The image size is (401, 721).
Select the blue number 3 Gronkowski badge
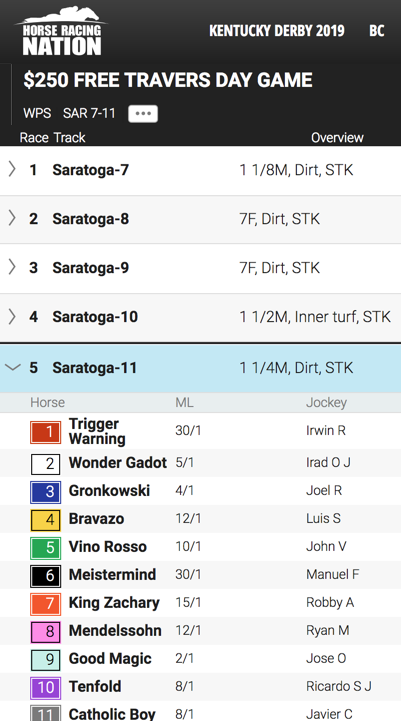coord(46,492)
